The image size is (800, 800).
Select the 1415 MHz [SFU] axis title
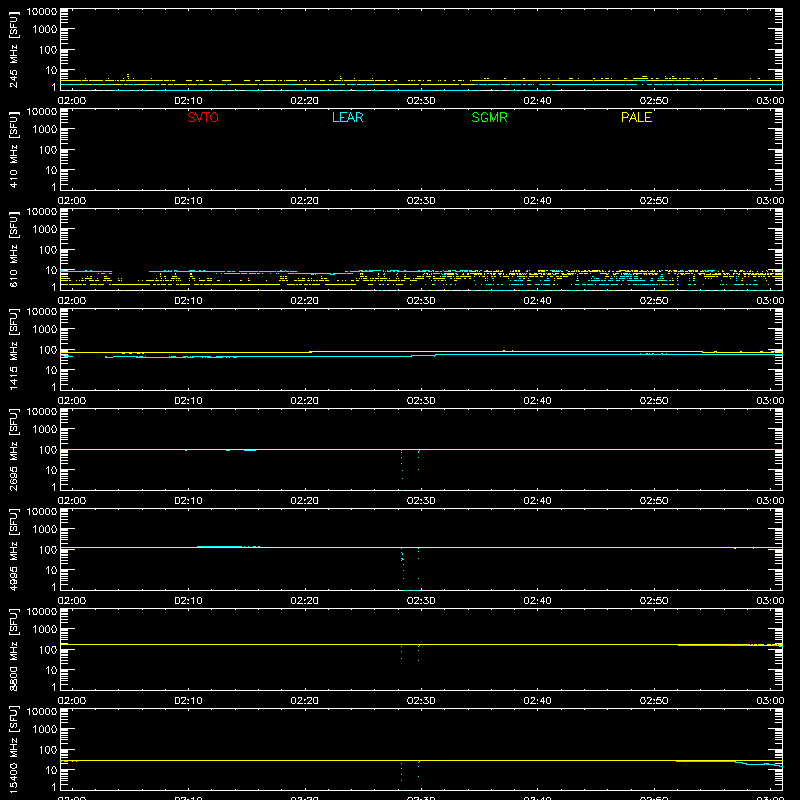[14, 349]
